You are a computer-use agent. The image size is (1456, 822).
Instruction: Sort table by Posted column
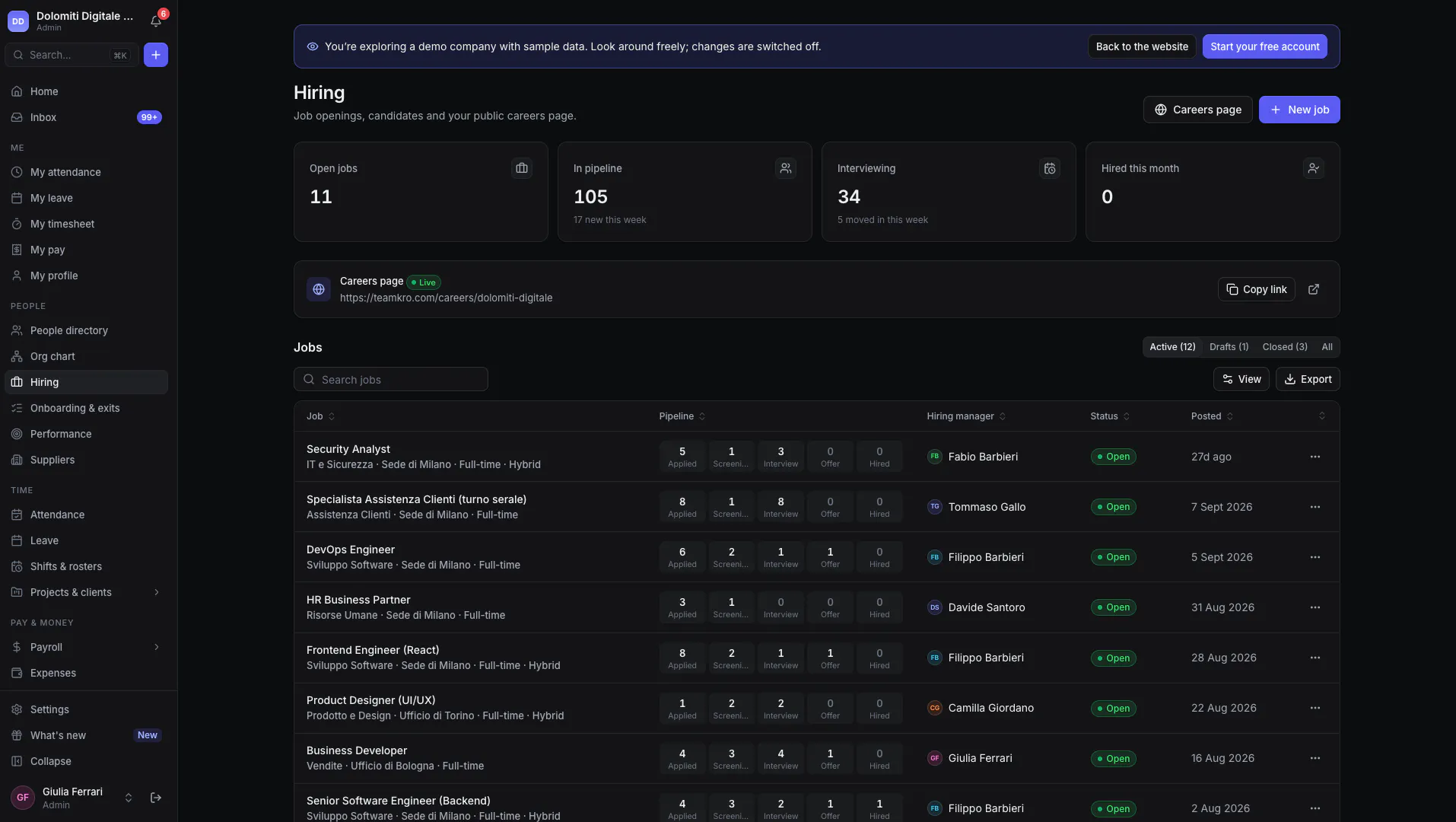click(1212, 416)
